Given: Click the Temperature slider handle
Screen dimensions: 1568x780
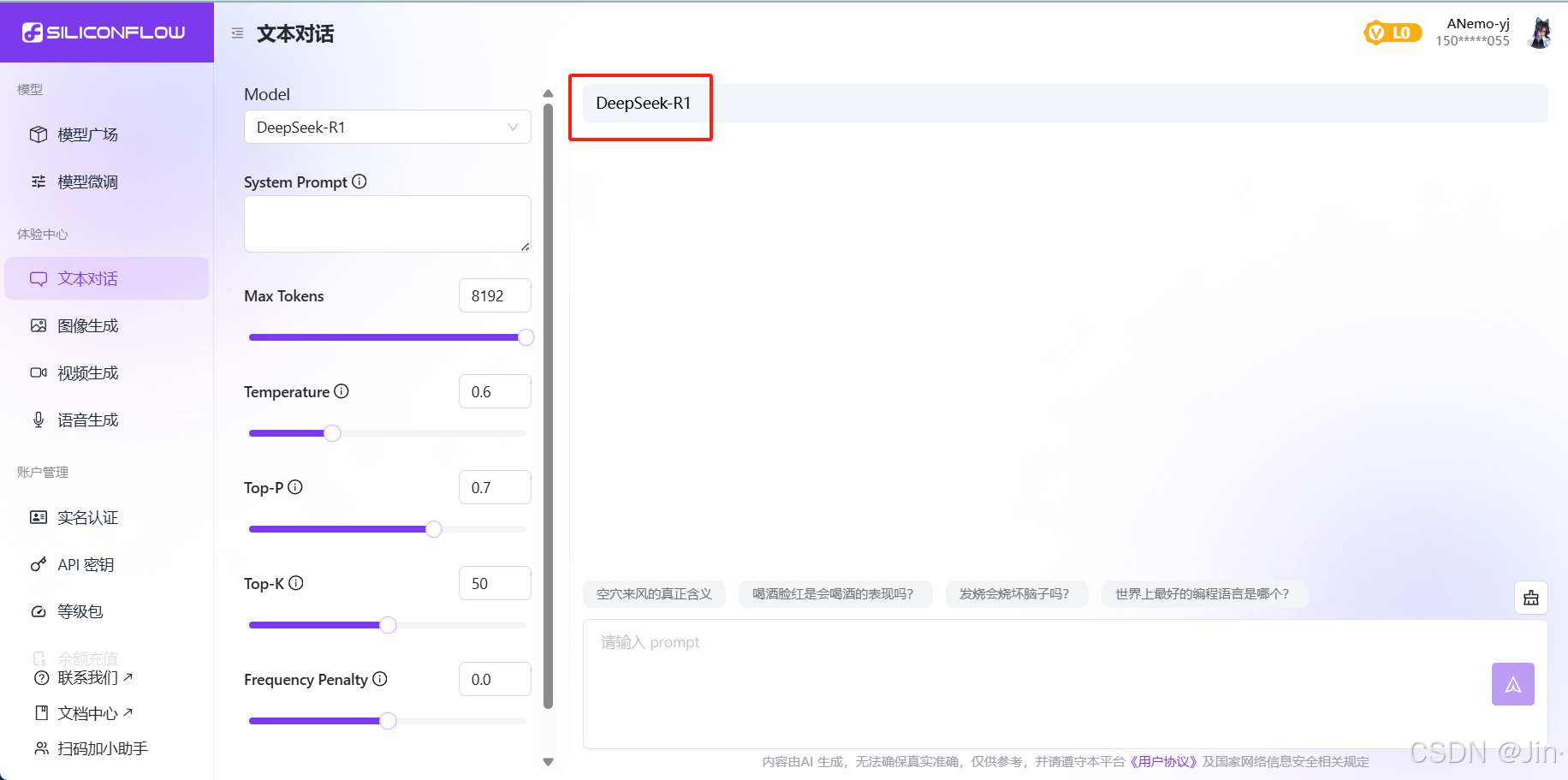Looking at the screenshot, I should click(x=332, y=433).
